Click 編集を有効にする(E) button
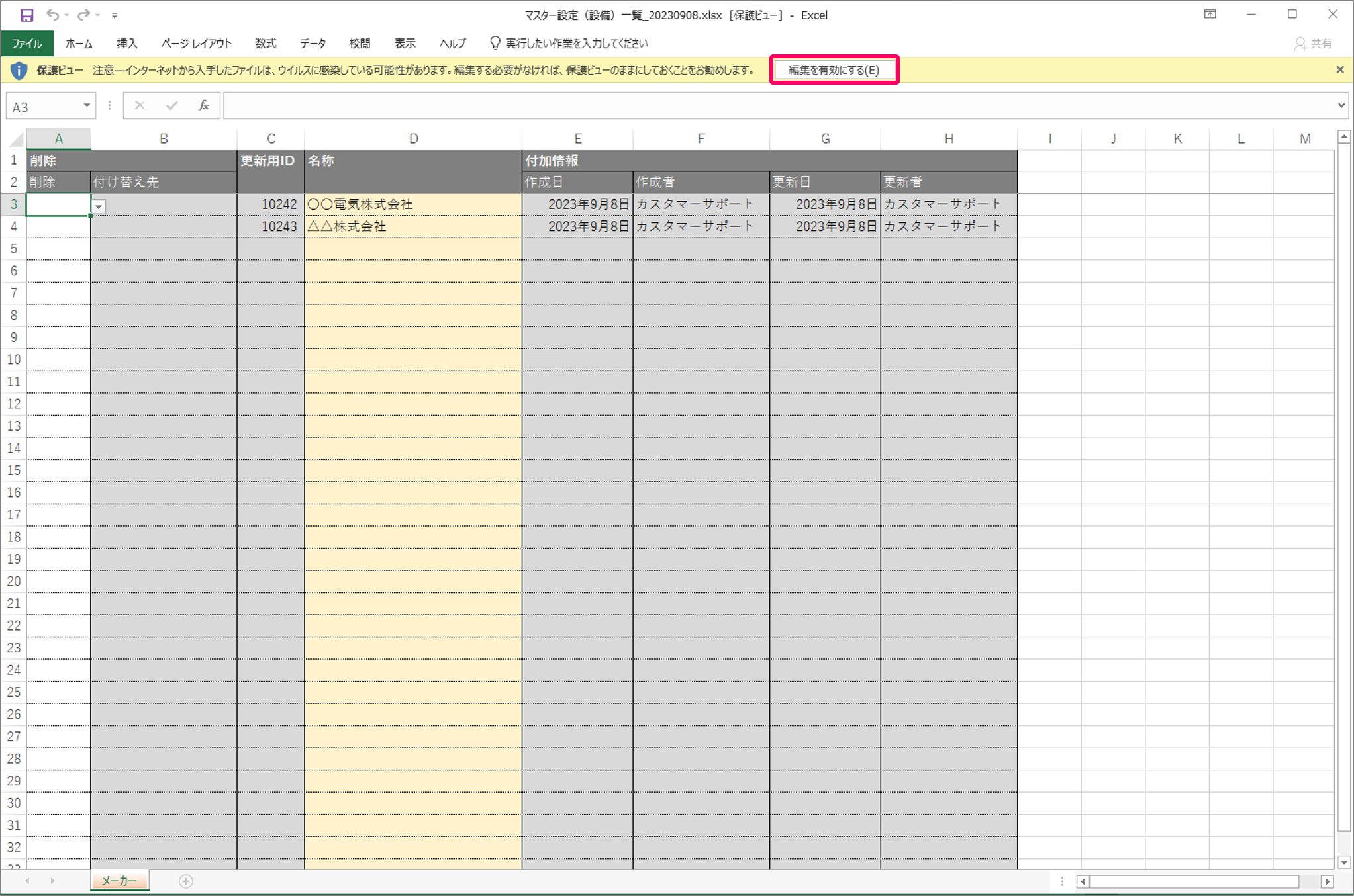This screenshot has height=896, width=1354. pyautogui.click(x=834, y=69)
